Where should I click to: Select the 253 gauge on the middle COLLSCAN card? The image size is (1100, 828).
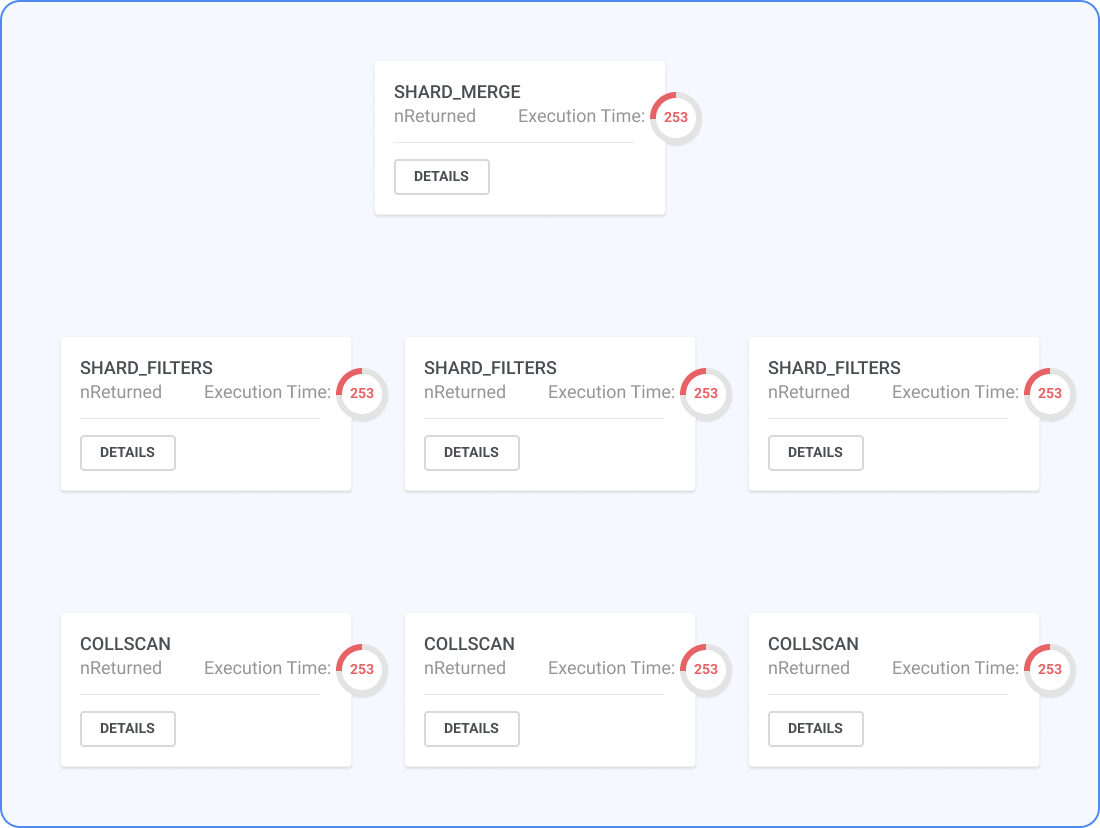pyautogui.click(x=706, y=669)
